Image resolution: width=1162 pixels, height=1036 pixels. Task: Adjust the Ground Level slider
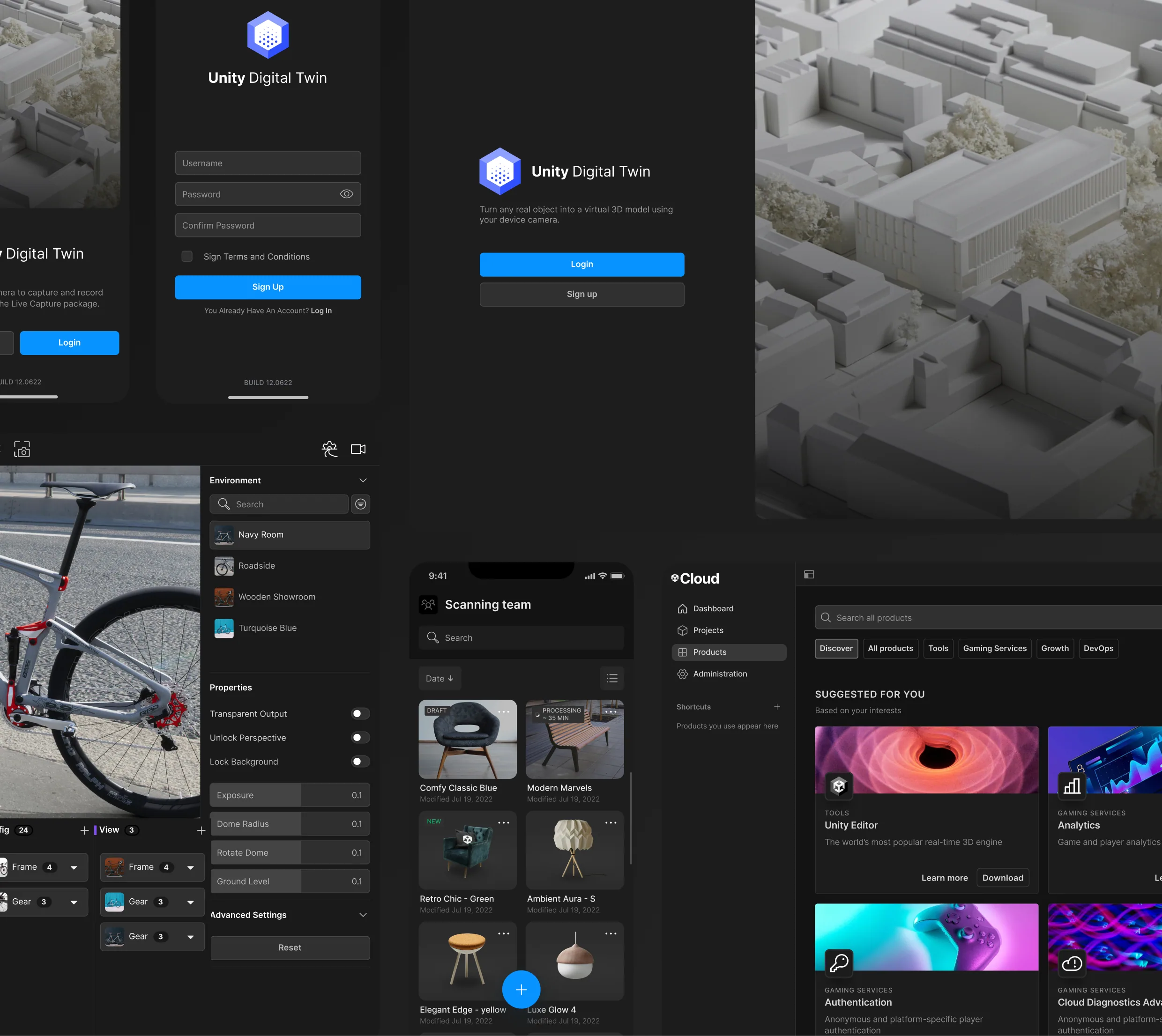[290, 881]
